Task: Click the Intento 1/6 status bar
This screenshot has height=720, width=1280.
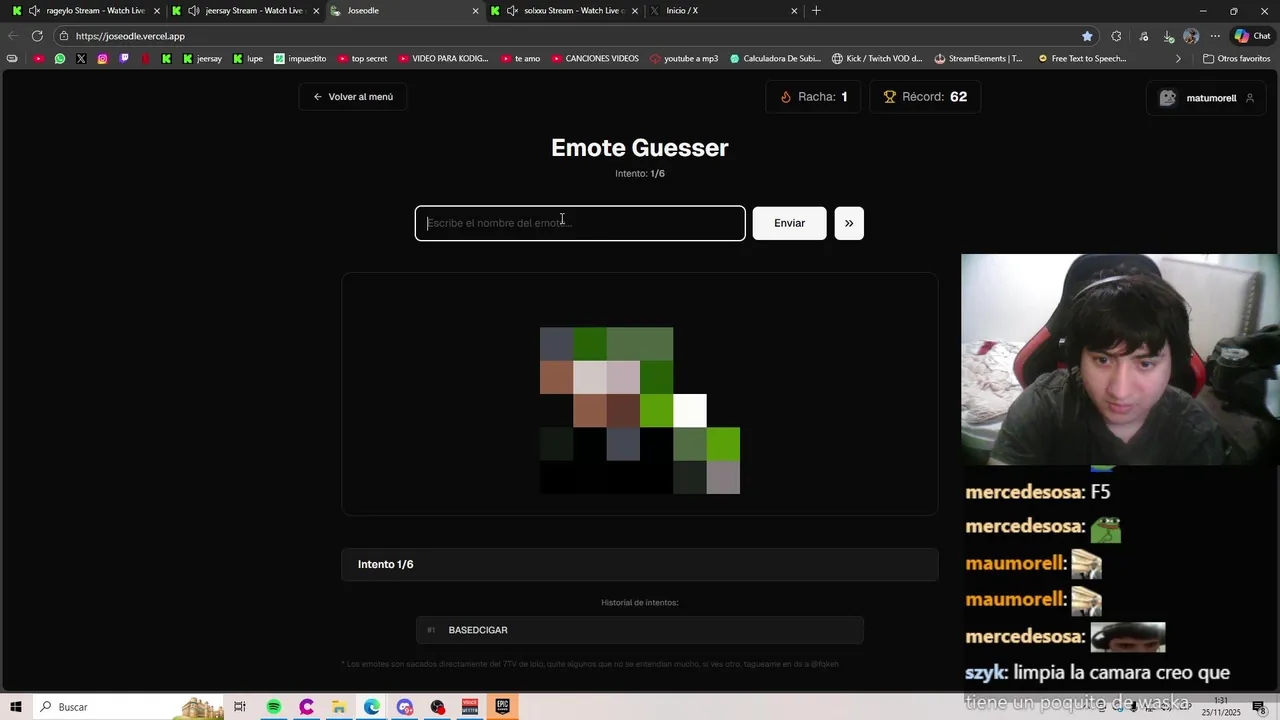Action: [640, 564]
